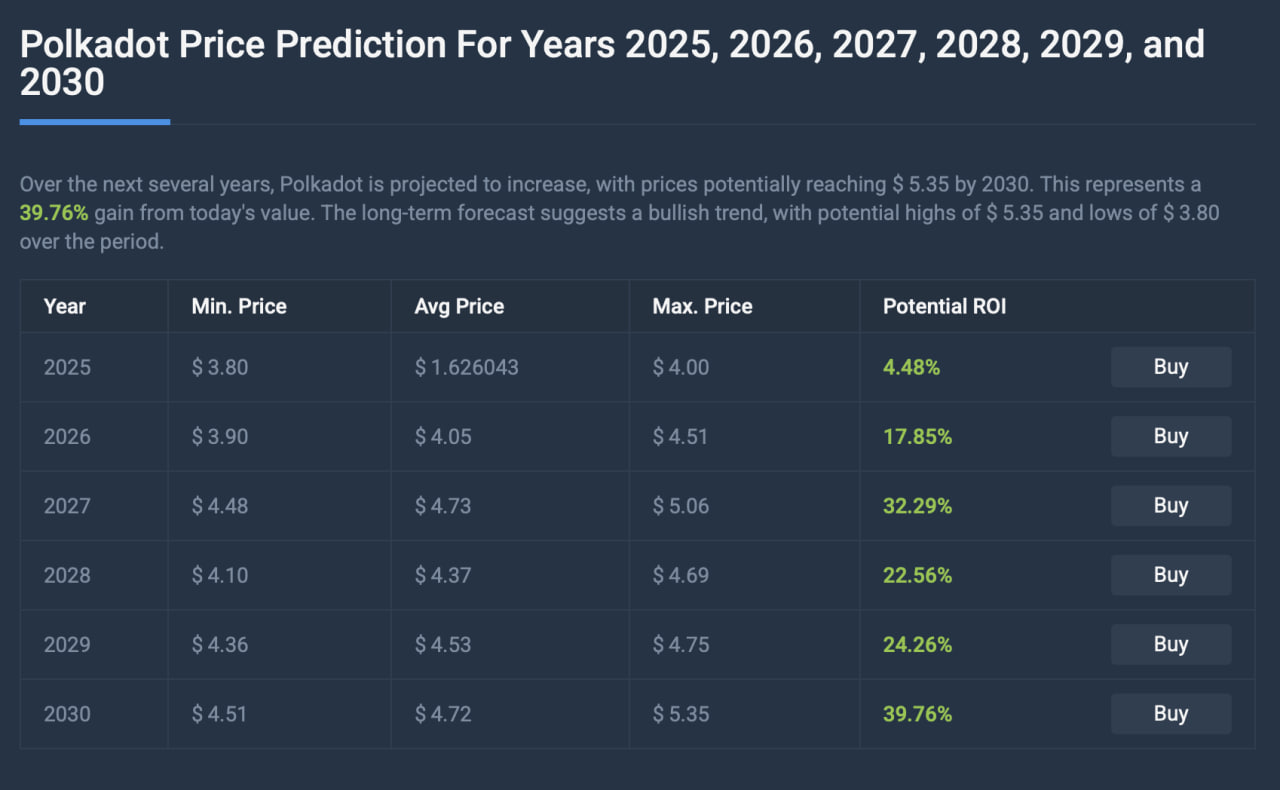Click the 4.48% ROI value
The width and height of the screenshot is (1280, 790).
(911, 367)
